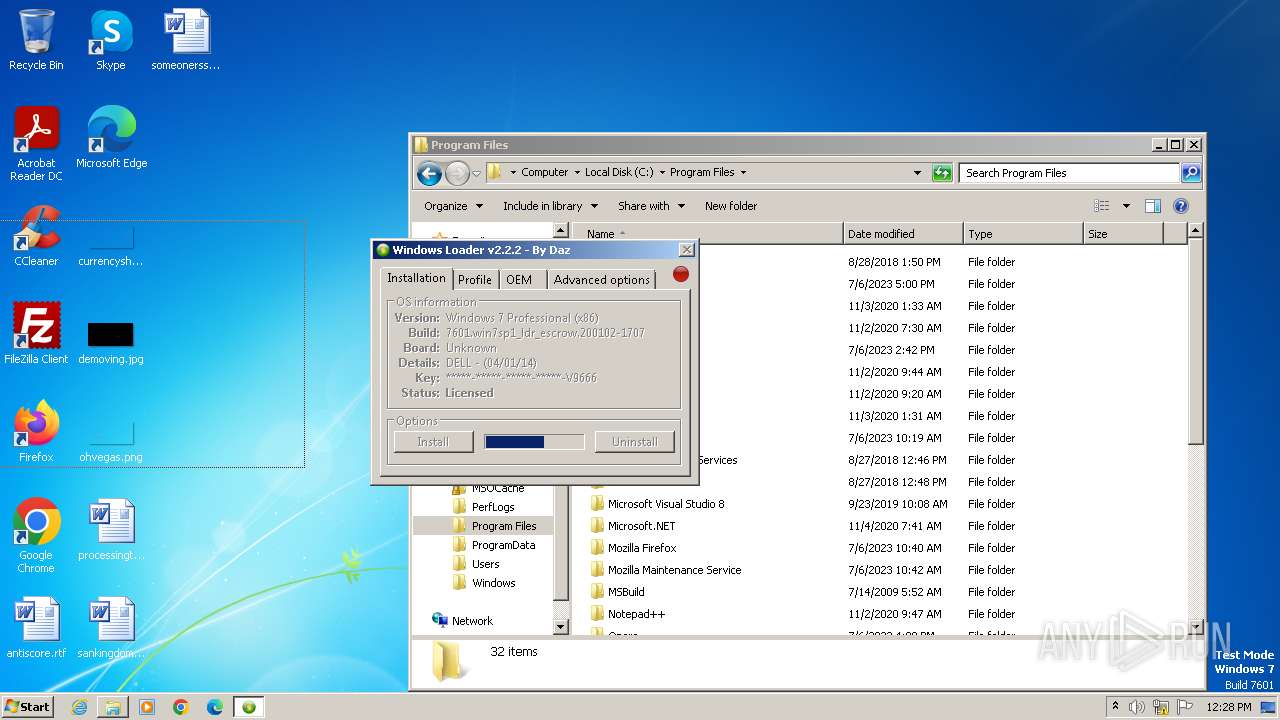Screen dimensions: 1280x720
Task: Select ohvegas.png on the desktop
Action: point(110,440)
